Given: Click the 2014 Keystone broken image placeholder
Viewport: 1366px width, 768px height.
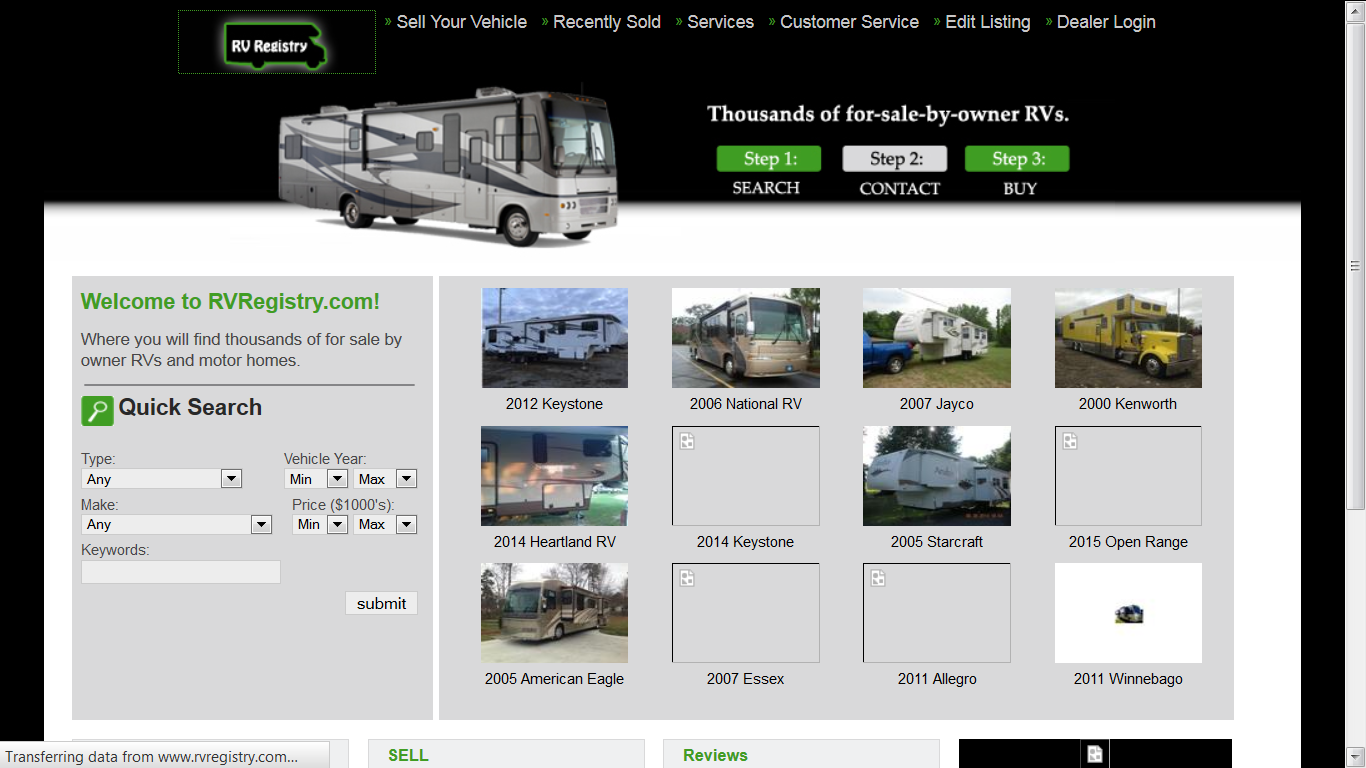Looking at the screenshot, I should tap(746, 476).
